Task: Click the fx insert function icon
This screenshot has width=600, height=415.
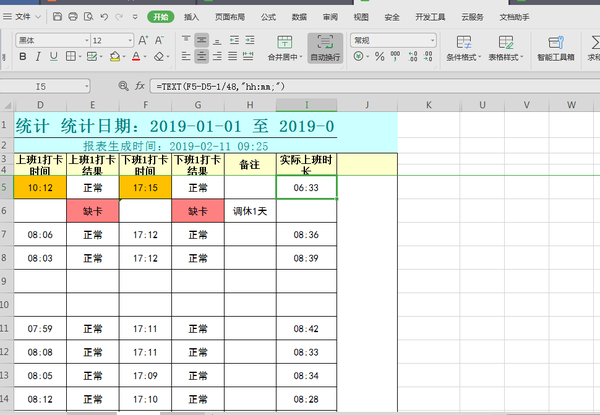Action: coord(140,86)
